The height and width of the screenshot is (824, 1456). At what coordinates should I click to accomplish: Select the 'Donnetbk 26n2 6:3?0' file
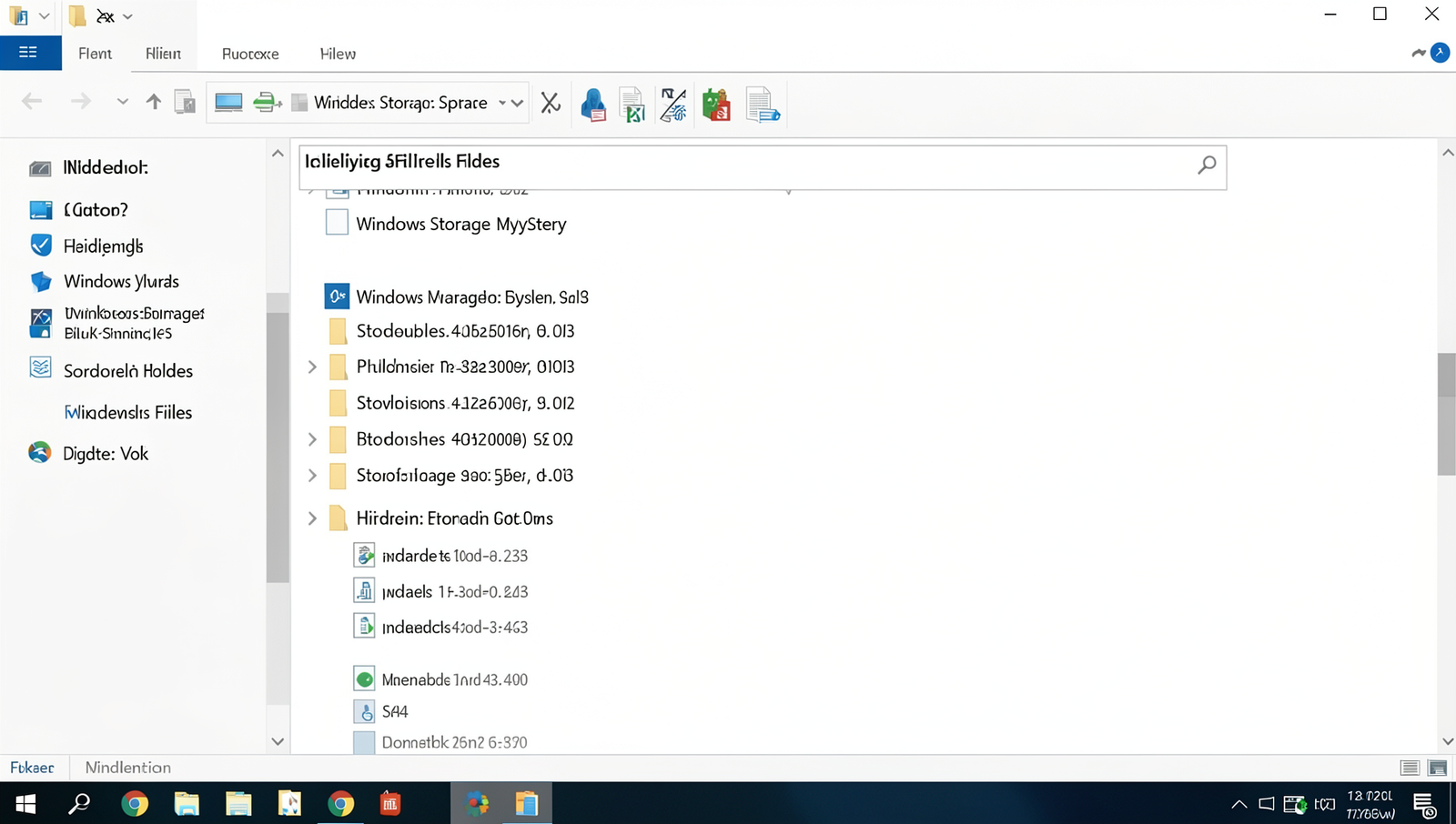pos(441,742)
